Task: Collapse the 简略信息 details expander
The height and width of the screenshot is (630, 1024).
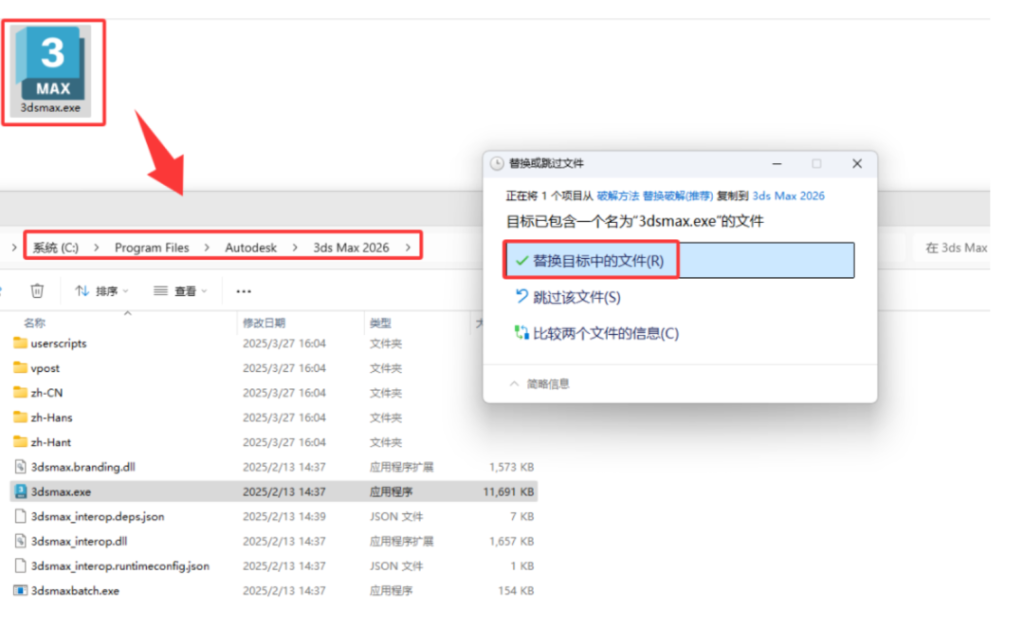Action: pos(539,384)
